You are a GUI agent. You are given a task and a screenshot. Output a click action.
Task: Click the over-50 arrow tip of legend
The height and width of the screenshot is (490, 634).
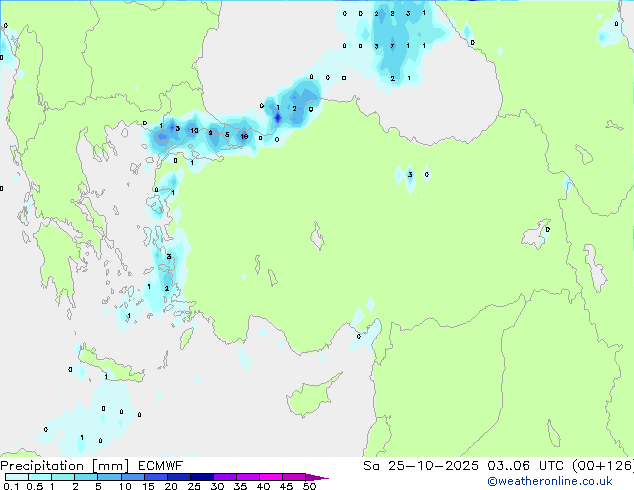click(317, 478)
